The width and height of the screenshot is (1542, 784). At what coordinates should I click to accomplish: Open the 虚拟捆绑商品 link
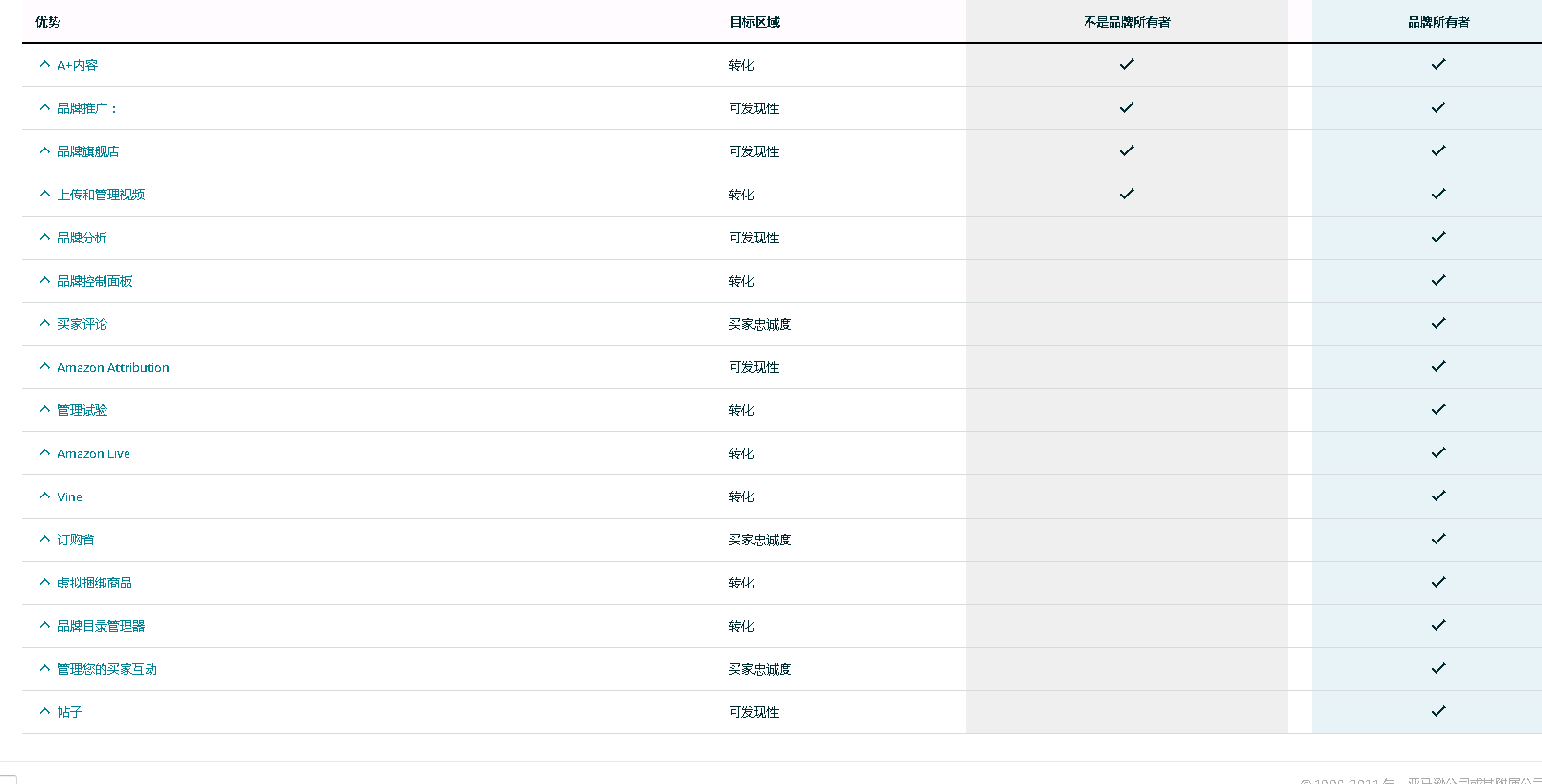95,583
